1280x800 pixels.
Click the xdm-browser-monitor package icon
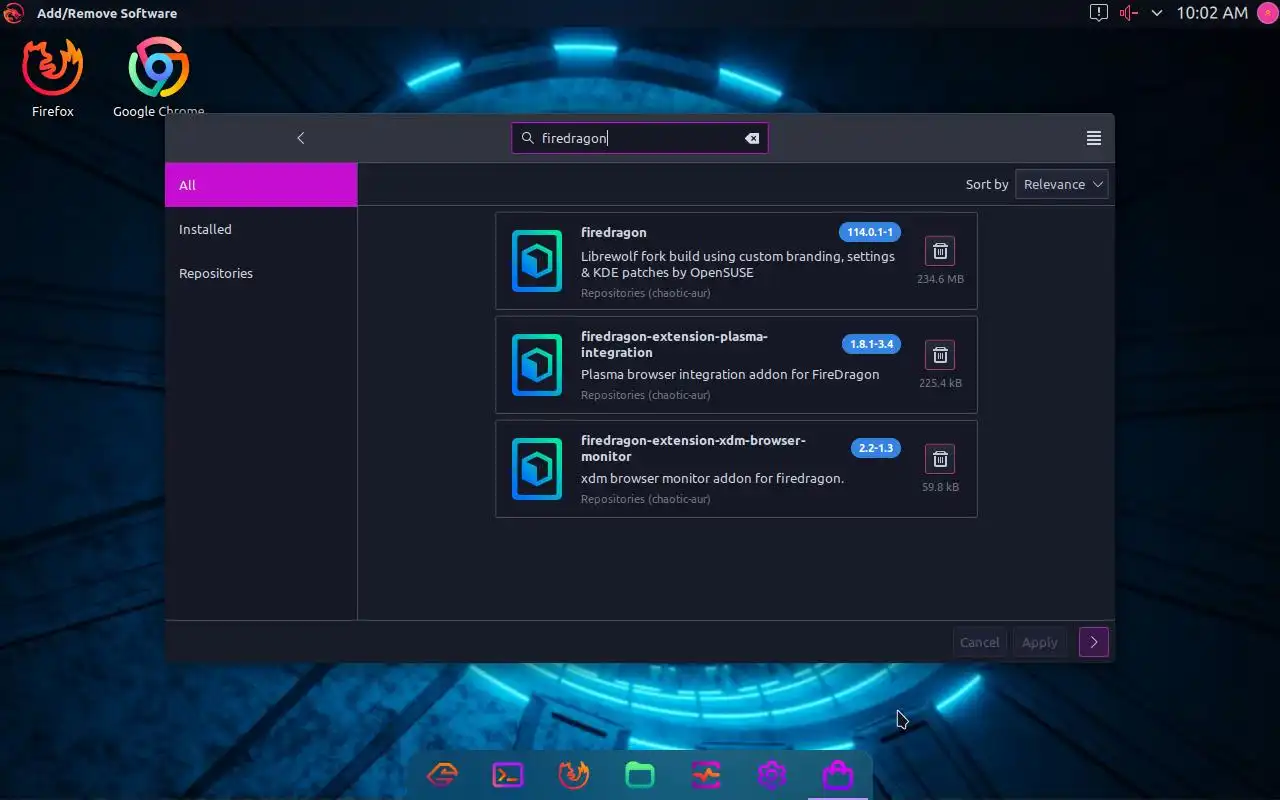click(x=537, y=469)
